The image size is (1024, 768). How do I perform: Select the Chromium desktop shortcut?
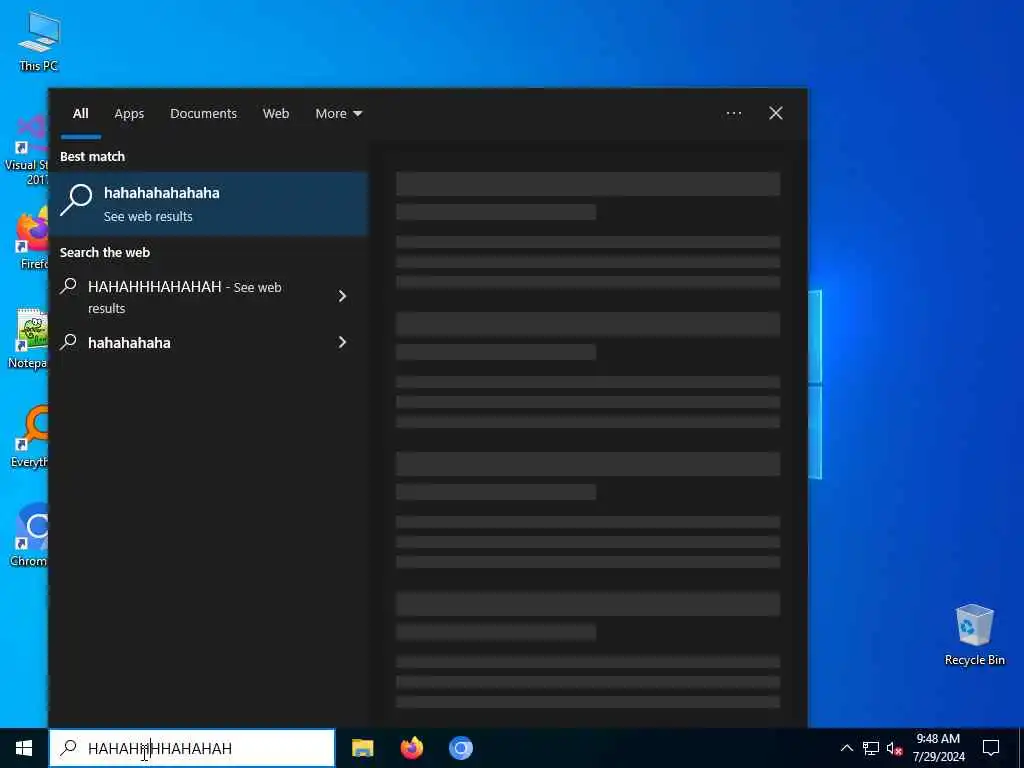29,534
